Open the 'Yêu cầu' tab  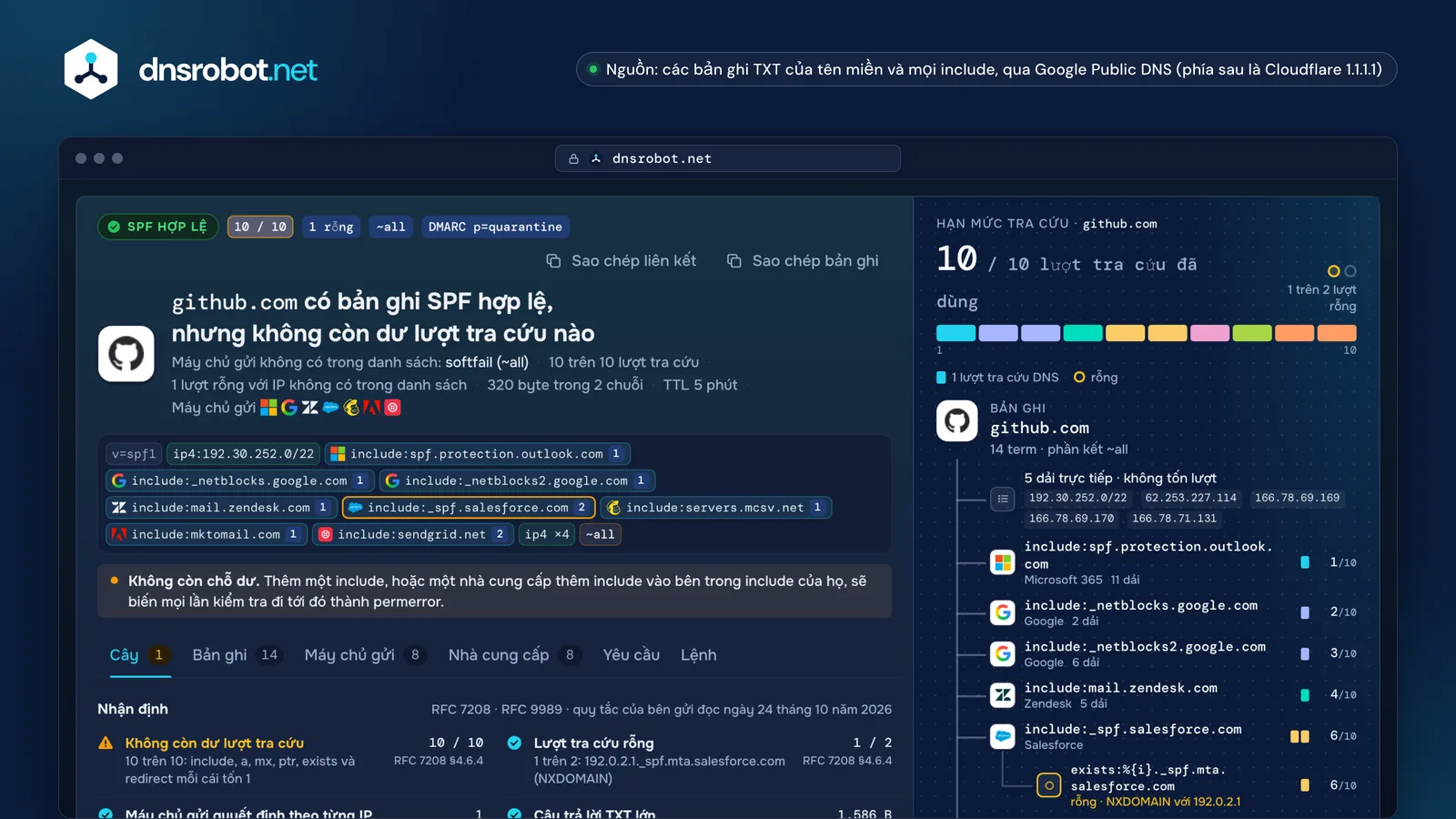pyautogui.click(x=632, y=655)
